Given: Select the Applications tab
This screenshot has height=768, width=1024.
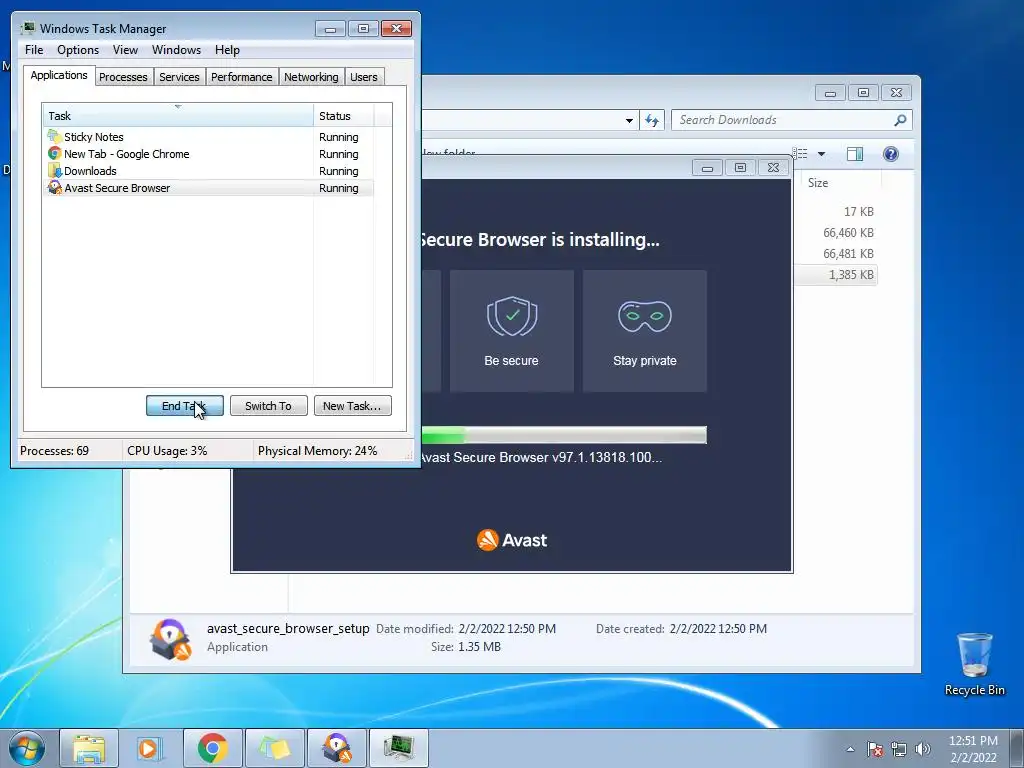Looking at the screenshot, I should coord(59,75).
